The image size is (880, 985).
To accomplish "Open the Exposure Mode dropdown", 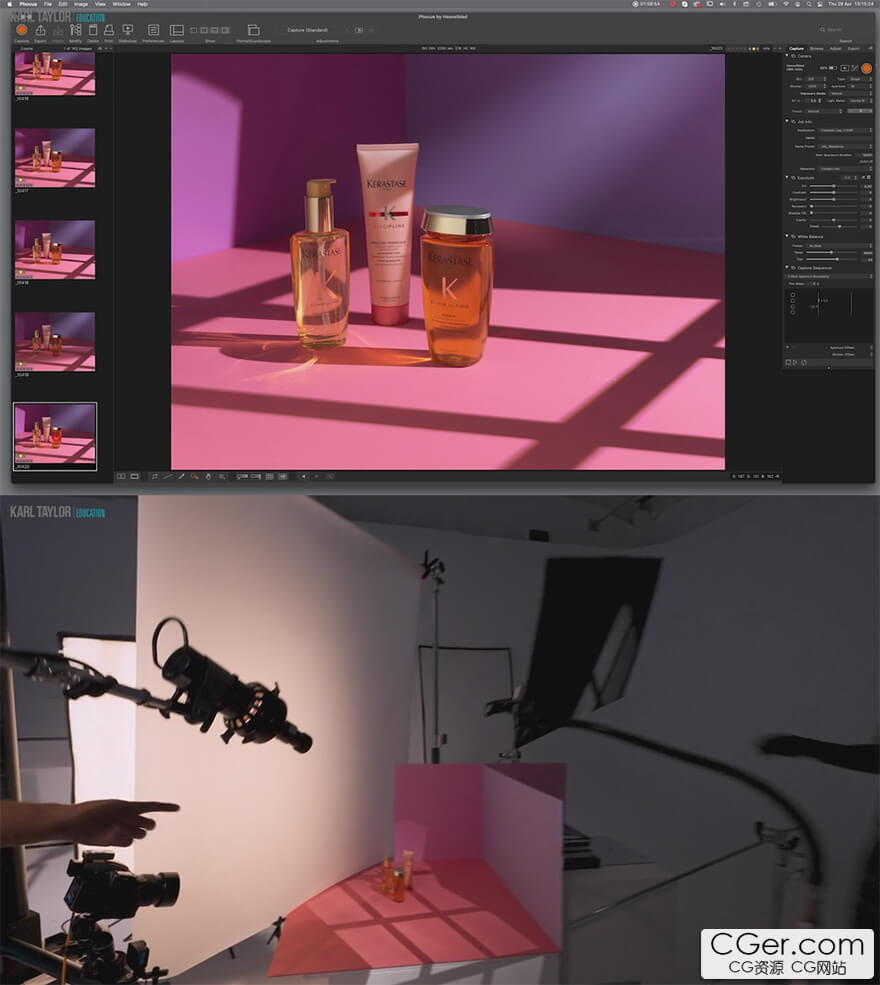I will (x=850, y=94).
